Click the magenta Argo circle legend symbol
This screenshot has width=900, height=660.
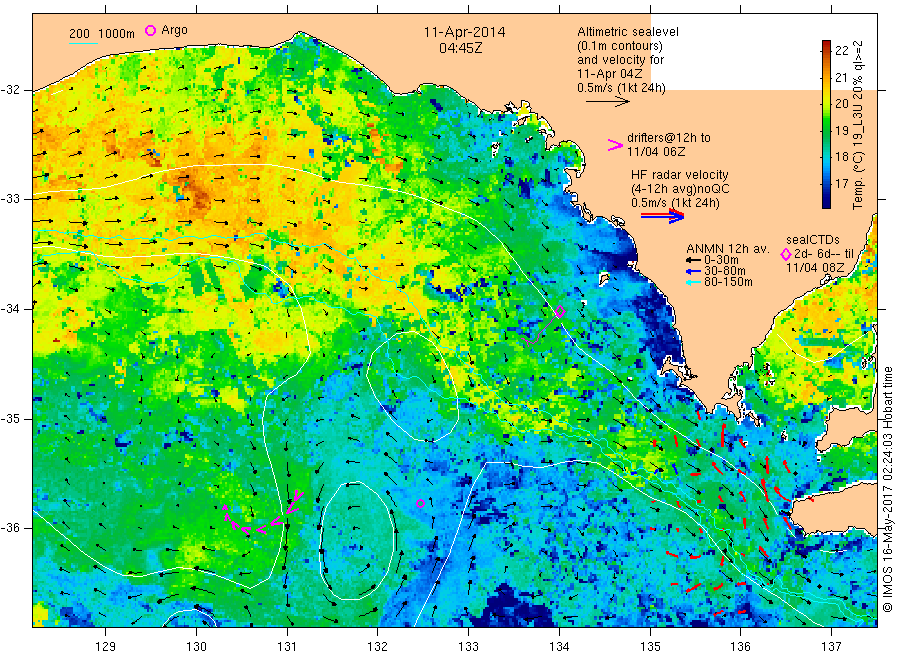(150, 30)
